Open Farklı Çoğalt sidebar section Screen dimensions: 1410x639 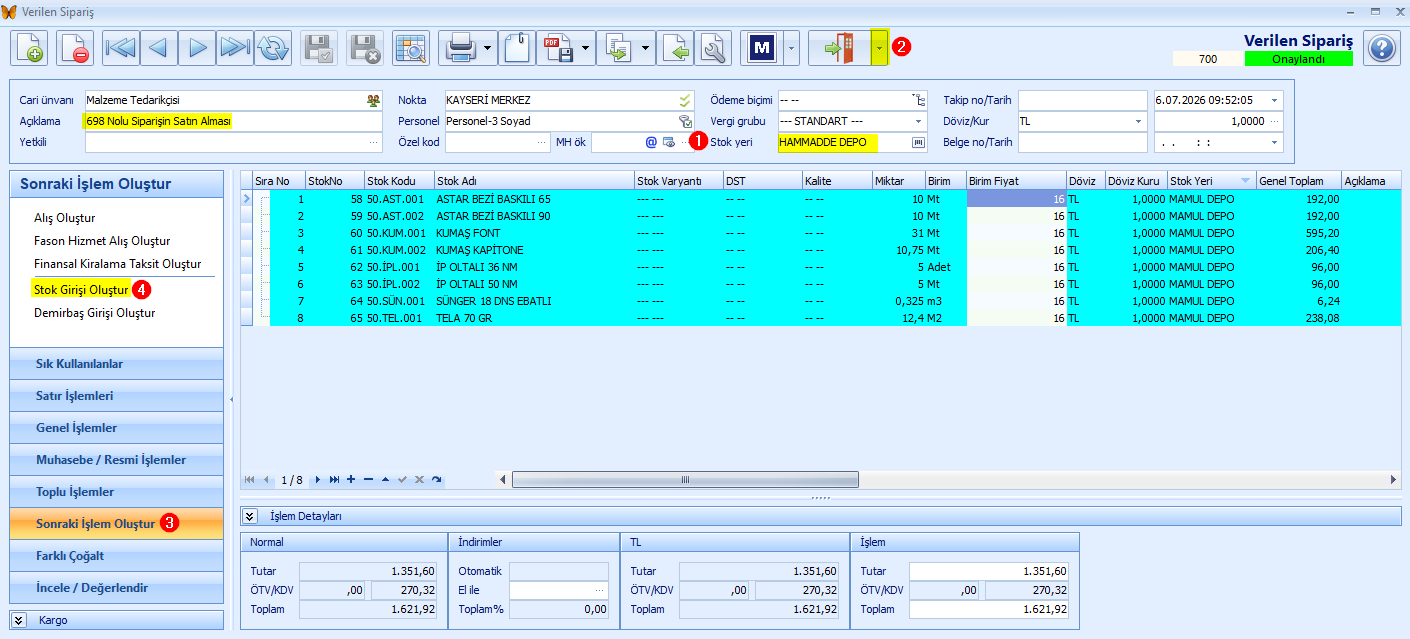[116, 556]
